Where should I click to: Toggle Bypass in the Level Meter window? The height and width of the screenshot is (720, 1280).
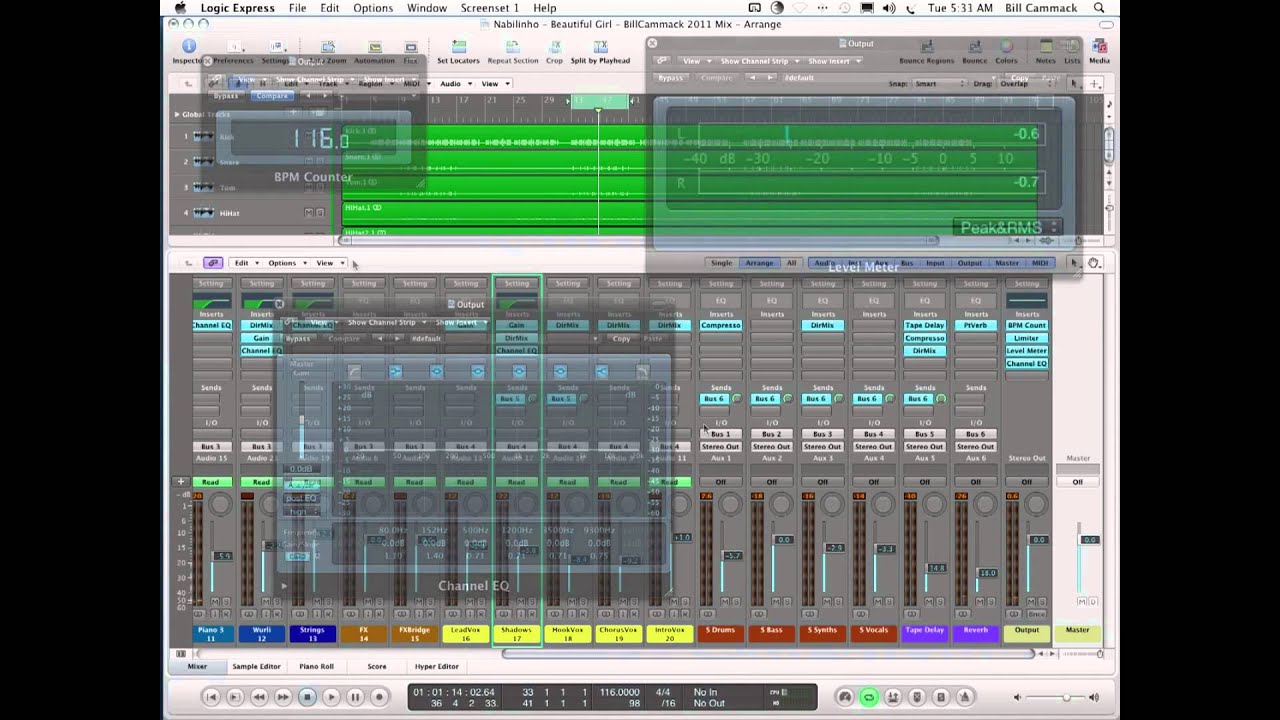(x=671, y=77)
